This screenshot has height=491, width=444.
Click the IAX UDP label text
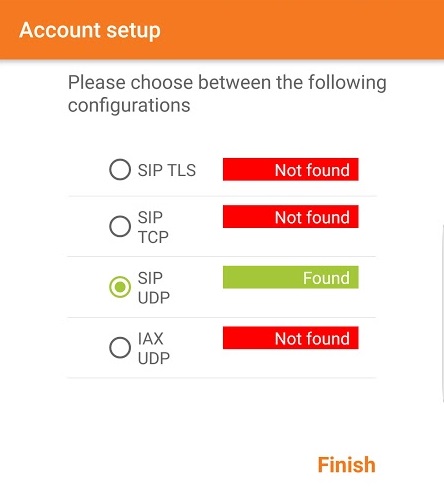click(x=154, y=348)
